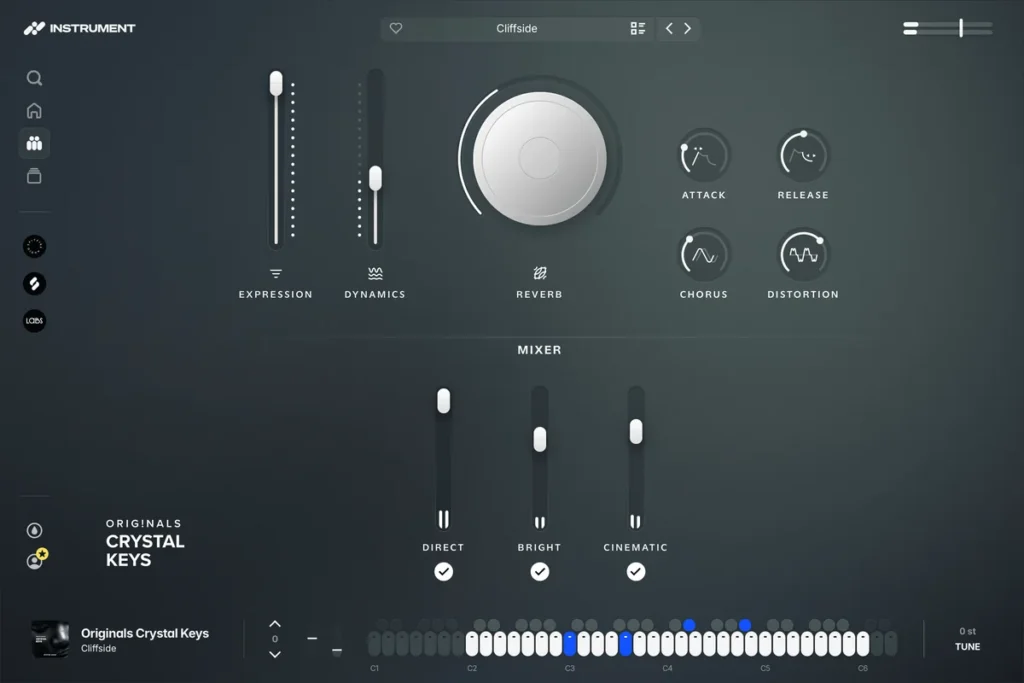
Task: Click the Direct mic pan control icon
Action: tap(443, 519)
